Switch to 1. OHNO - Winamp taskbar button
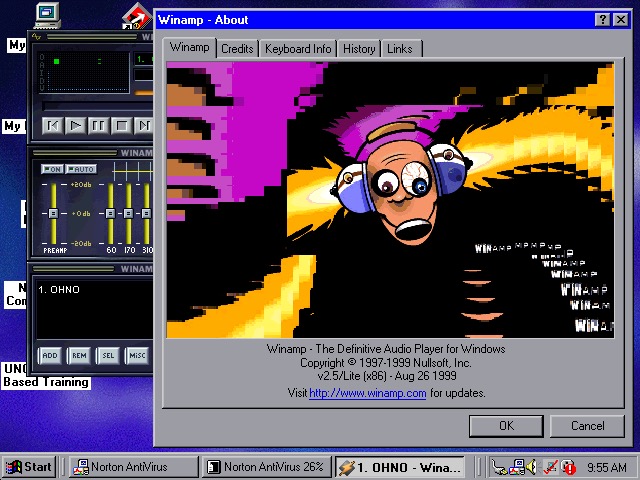Screen dimensions: 640x480 coord(400,467)
